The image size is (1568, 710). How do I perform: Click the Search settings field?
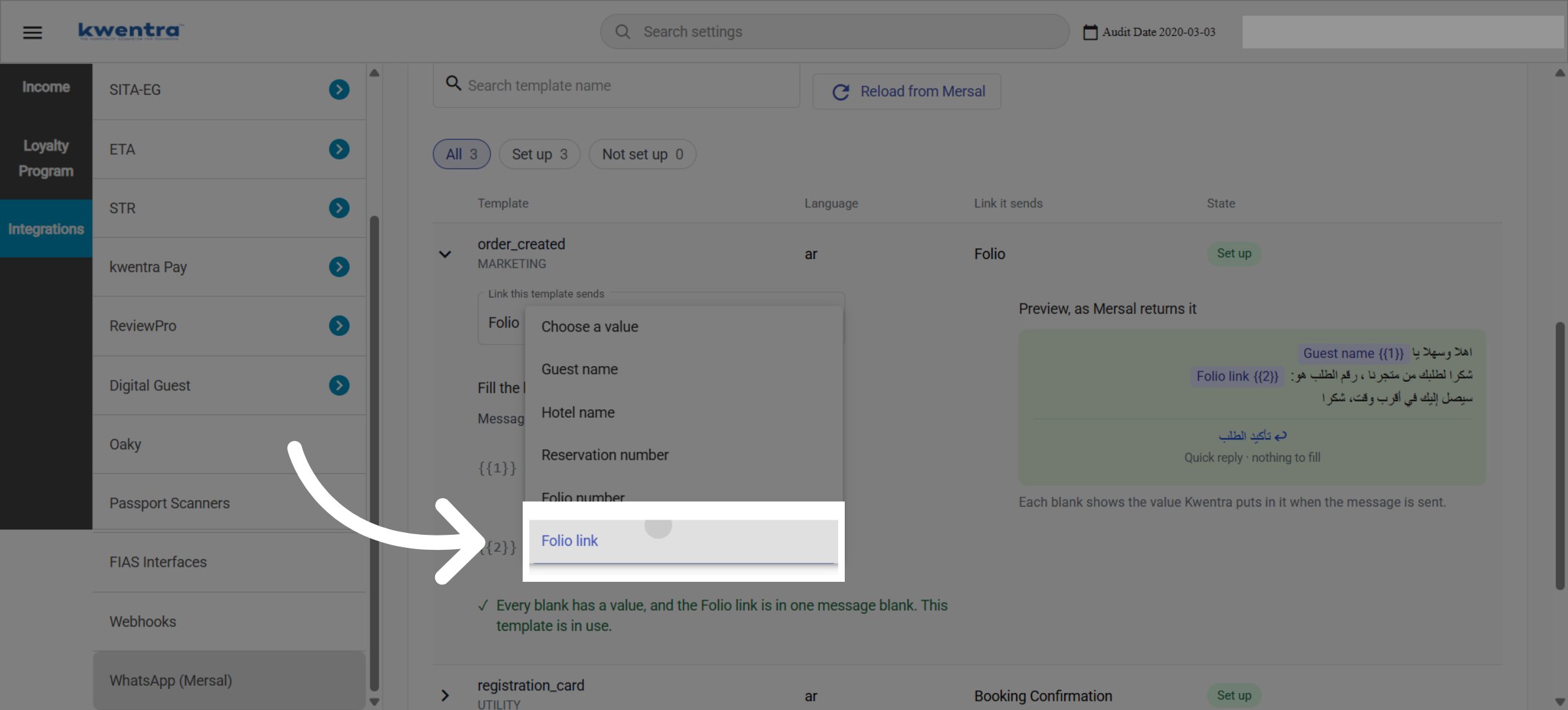click(834, 31)
